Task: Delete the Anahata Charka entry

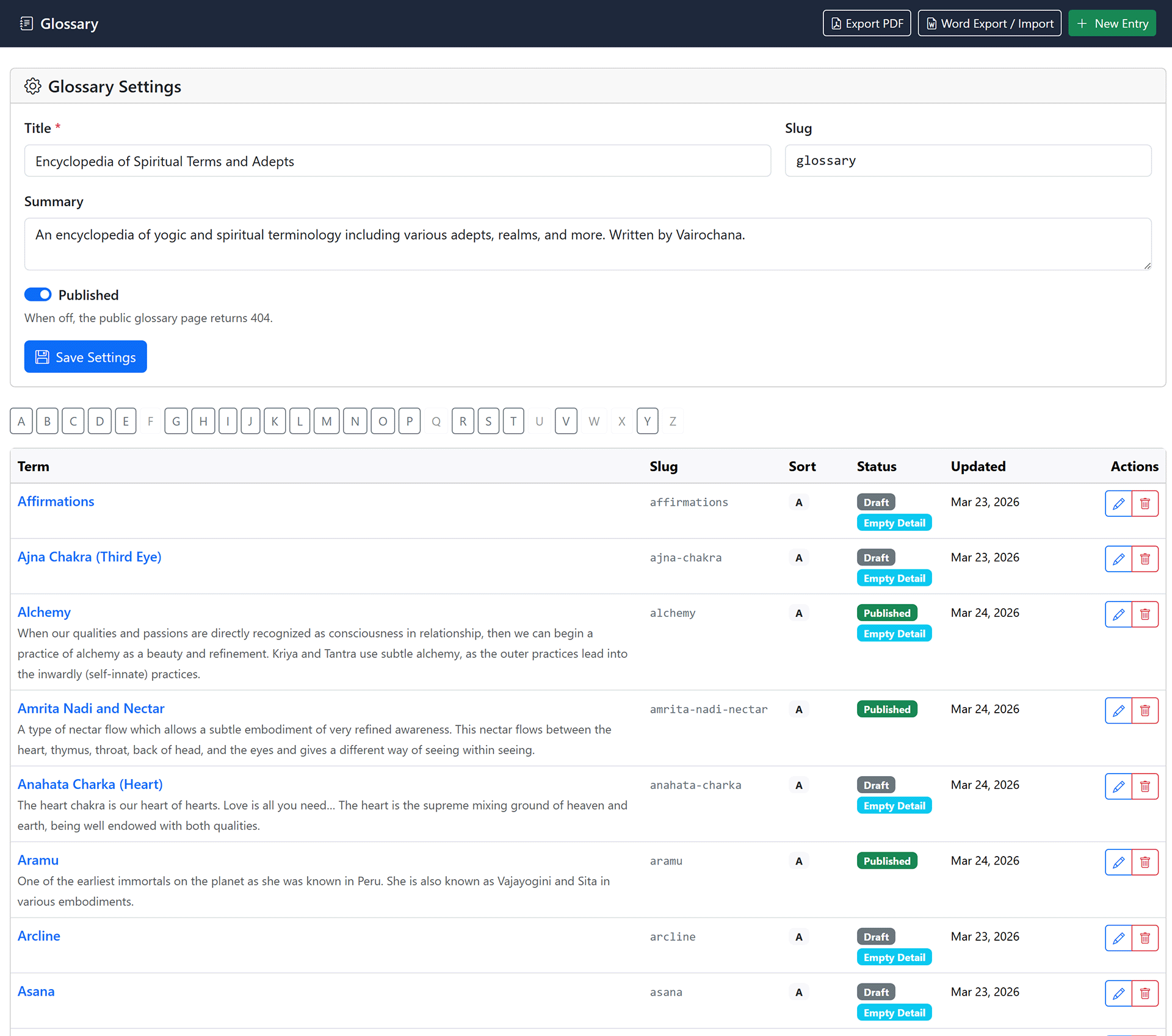Action: pyautogui.click(x=1145, y=786)
